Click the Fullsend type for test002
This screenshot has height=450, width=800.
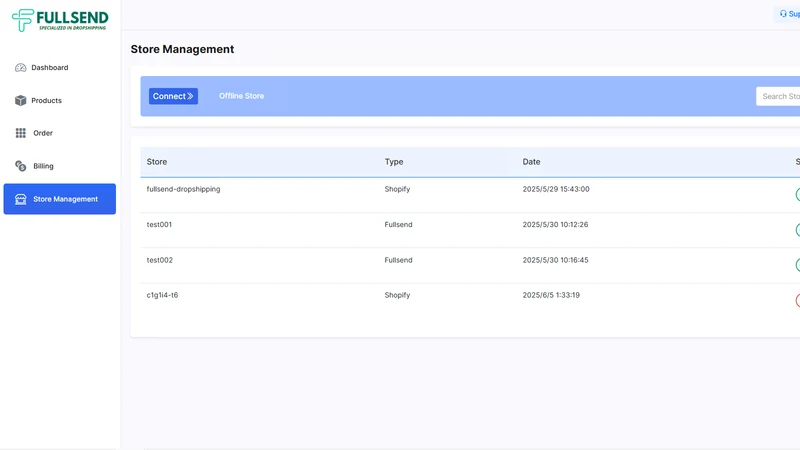click(398, 260)
